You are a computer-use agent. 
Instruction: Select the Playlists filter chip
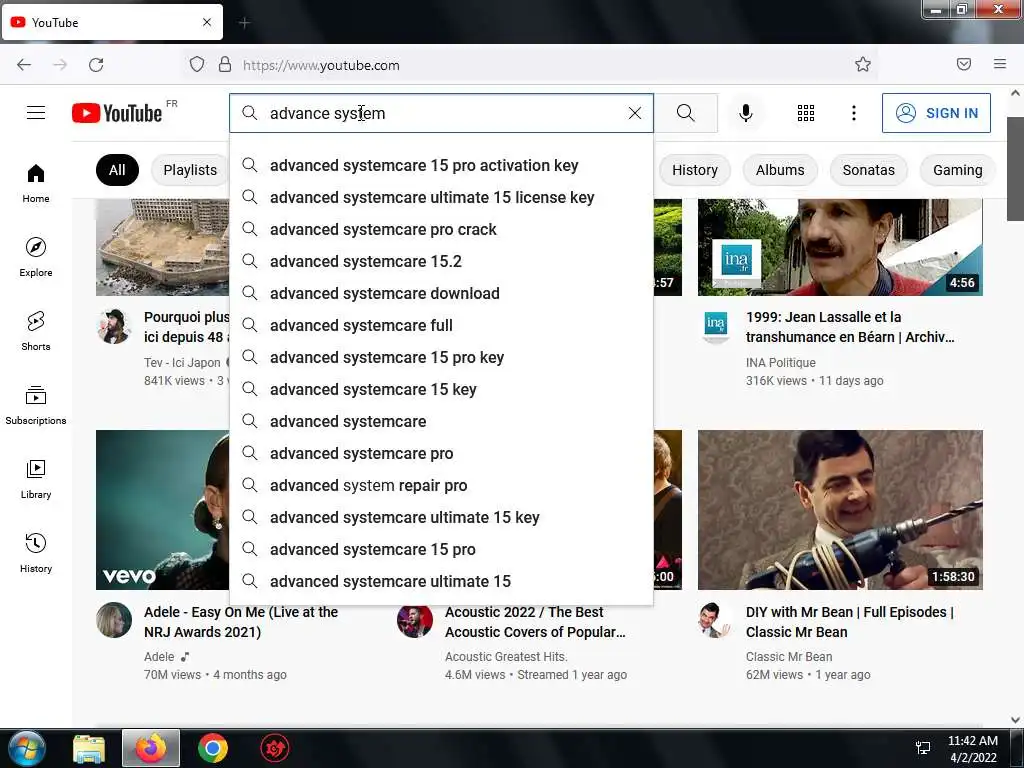(190, 170)
